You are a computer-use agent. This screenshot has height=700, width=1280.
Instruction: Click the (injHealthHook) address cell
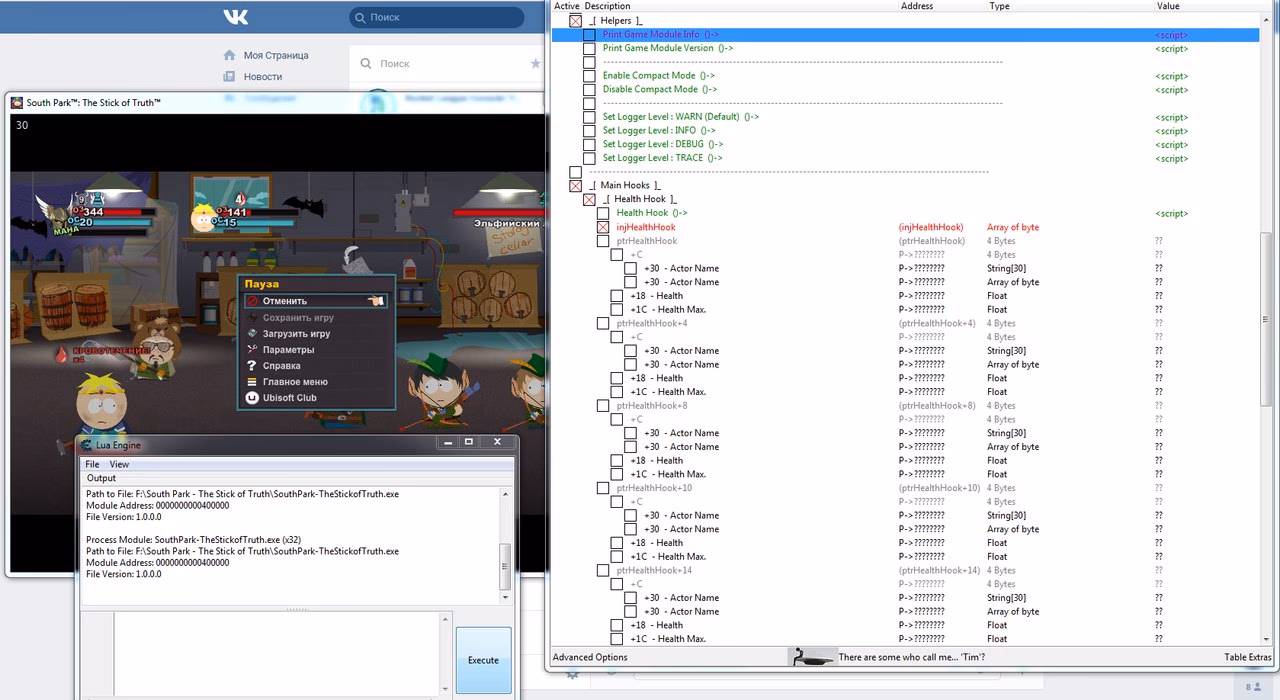pyautogui.click(x=931, y=227)
